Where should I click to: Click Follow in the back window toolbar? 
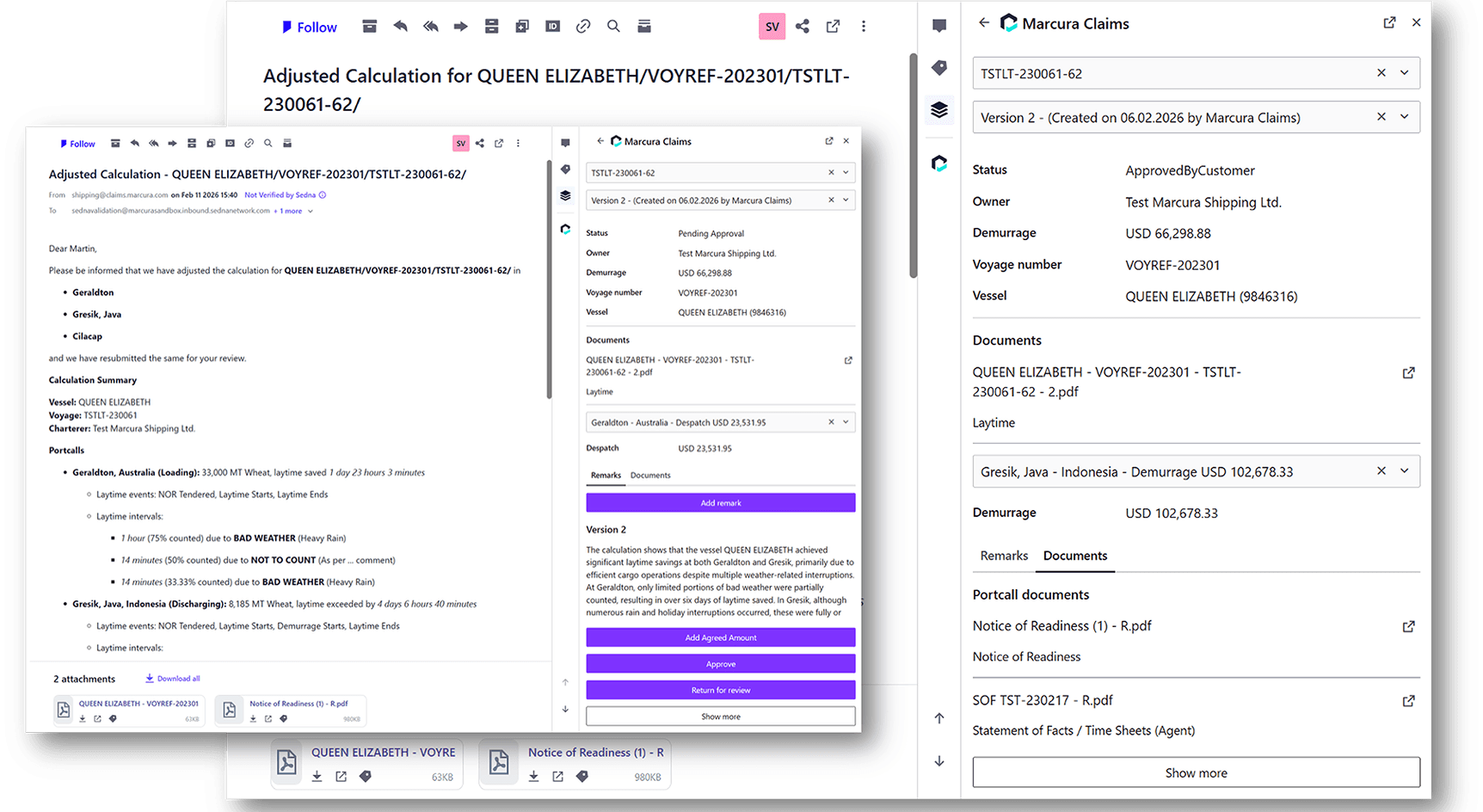click(310, 27)
